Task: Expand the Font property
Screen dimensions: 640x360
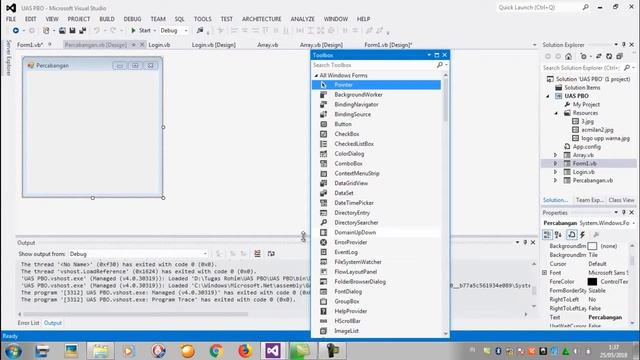Action: (544, 273)
